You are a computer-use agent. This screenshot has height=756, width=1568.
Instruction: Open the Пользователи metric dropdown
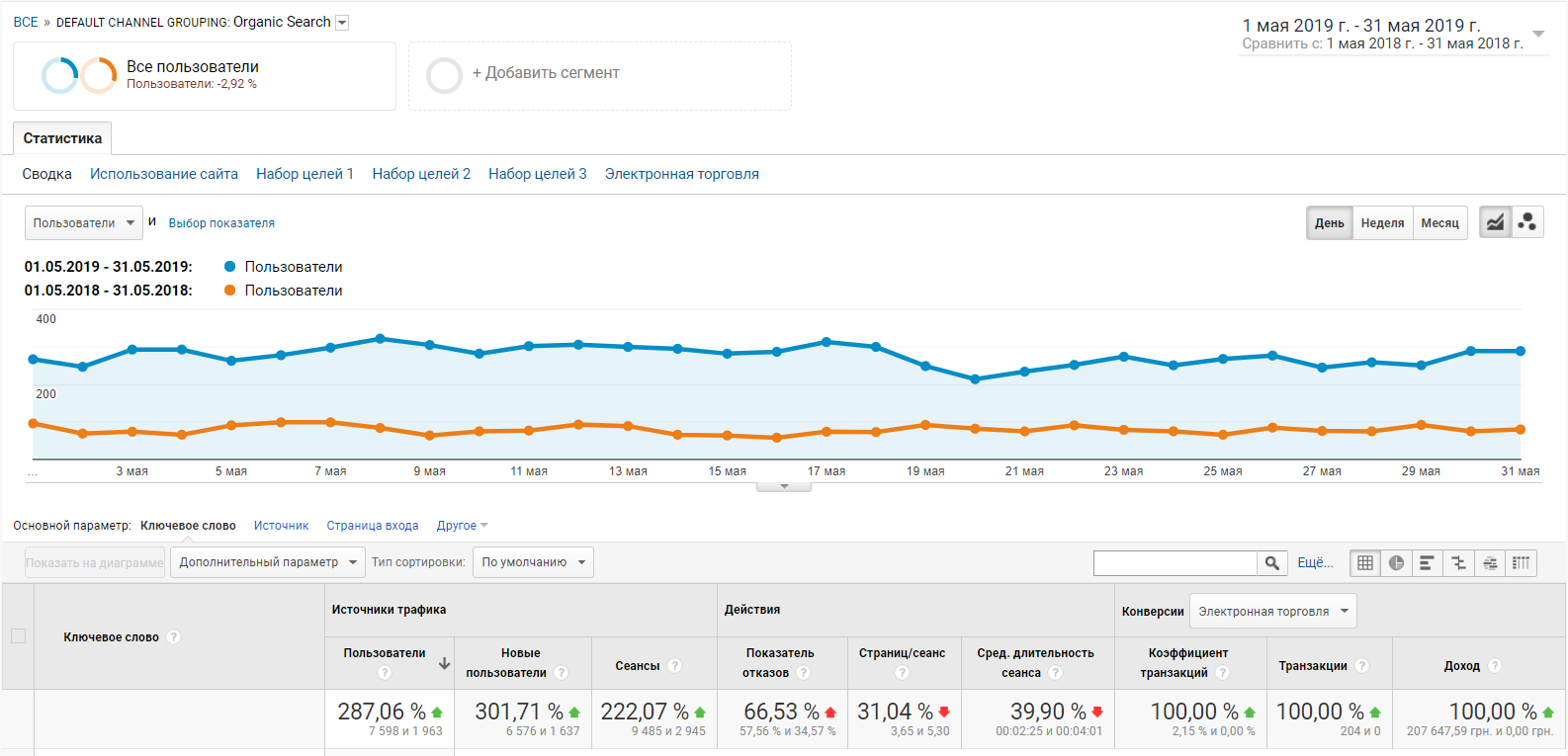(x=83, y=223)
